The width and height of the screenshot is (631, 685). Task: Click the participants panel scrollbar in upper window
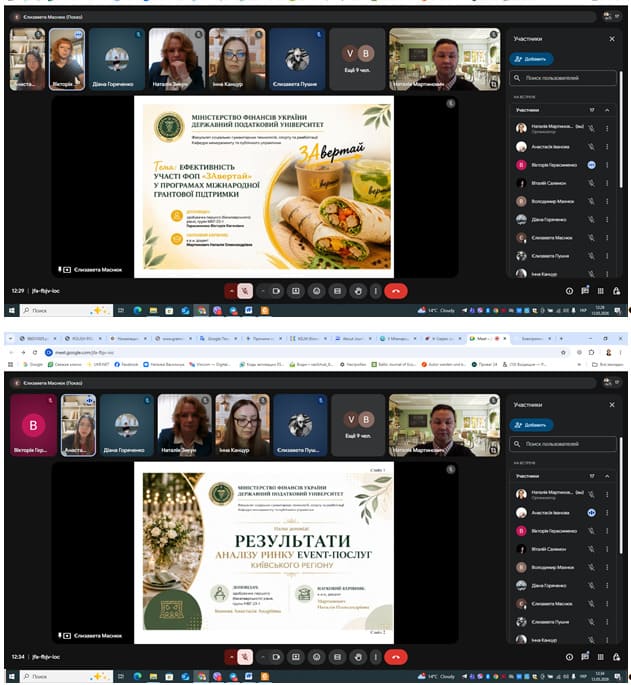pos(621,130)
